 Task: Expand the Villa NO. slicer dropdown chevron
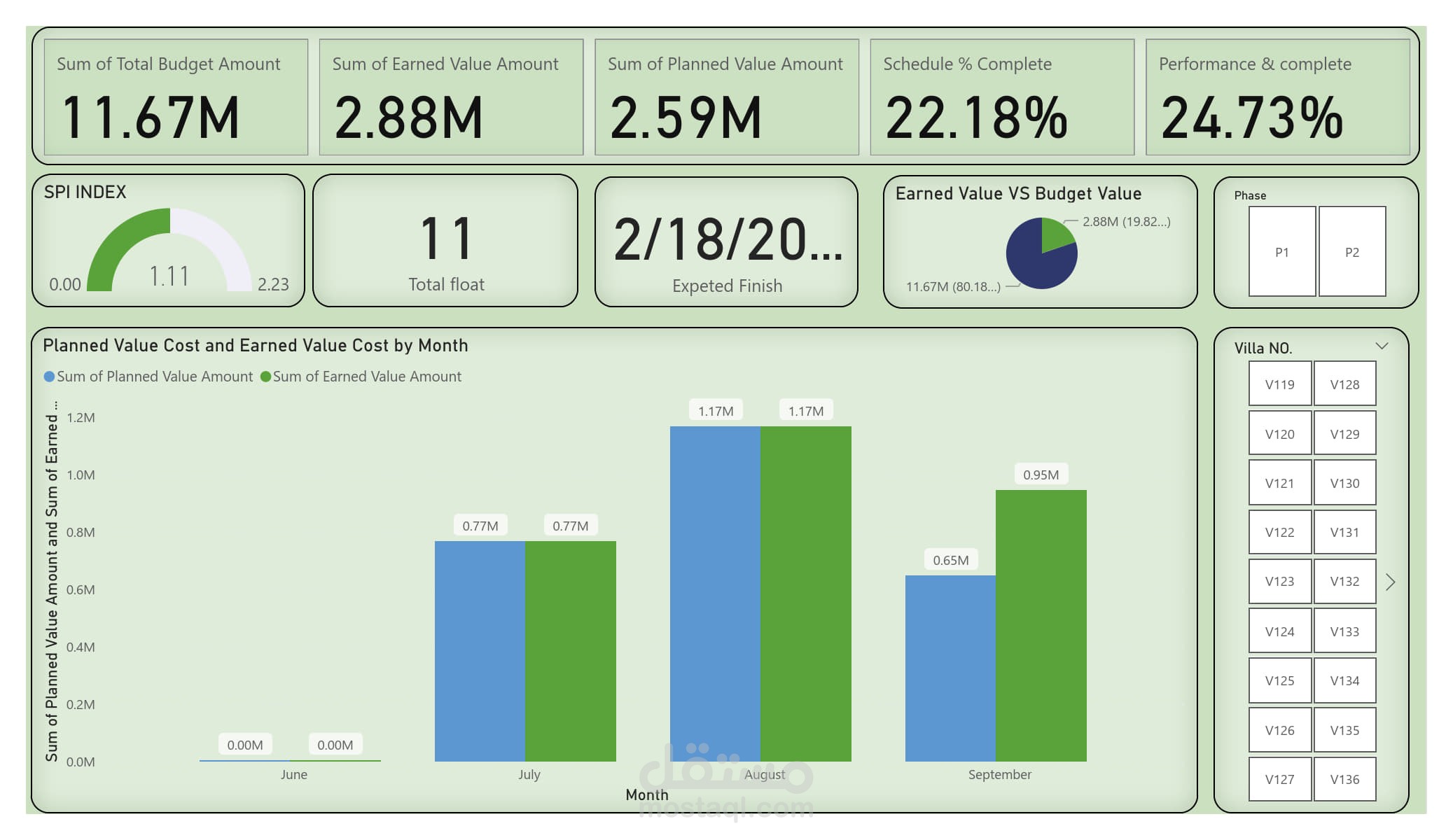(x=1381, y=346)
